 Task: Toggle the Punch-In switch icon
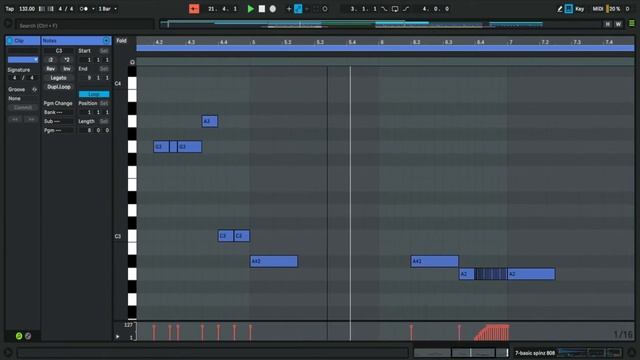(x=384, y=9)
